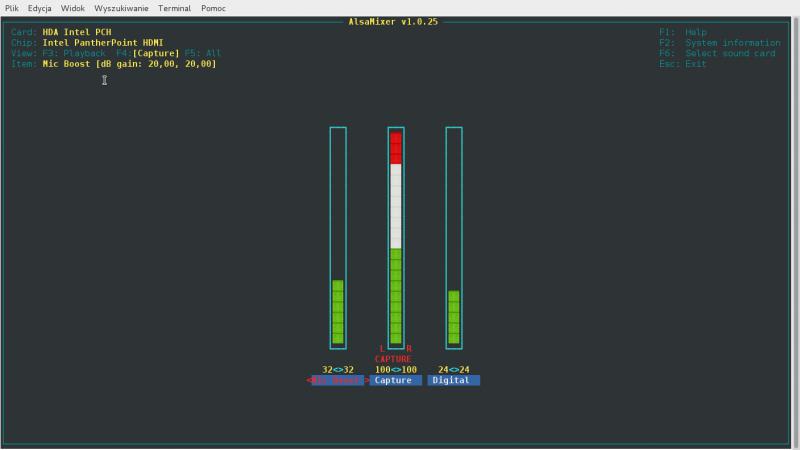Select the F4 Capture view
The image size is (800, 450).
coord(148,53)
